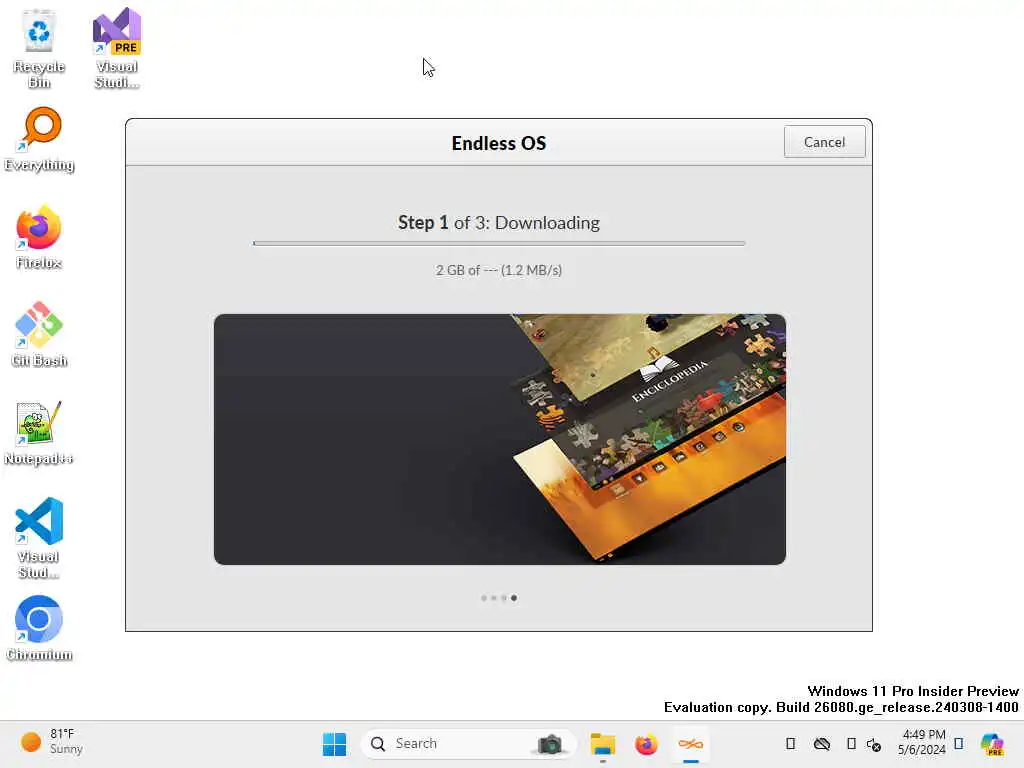Select the second slideshow page dot
This screenshot has width=1024, height=768.
(494, 598)
